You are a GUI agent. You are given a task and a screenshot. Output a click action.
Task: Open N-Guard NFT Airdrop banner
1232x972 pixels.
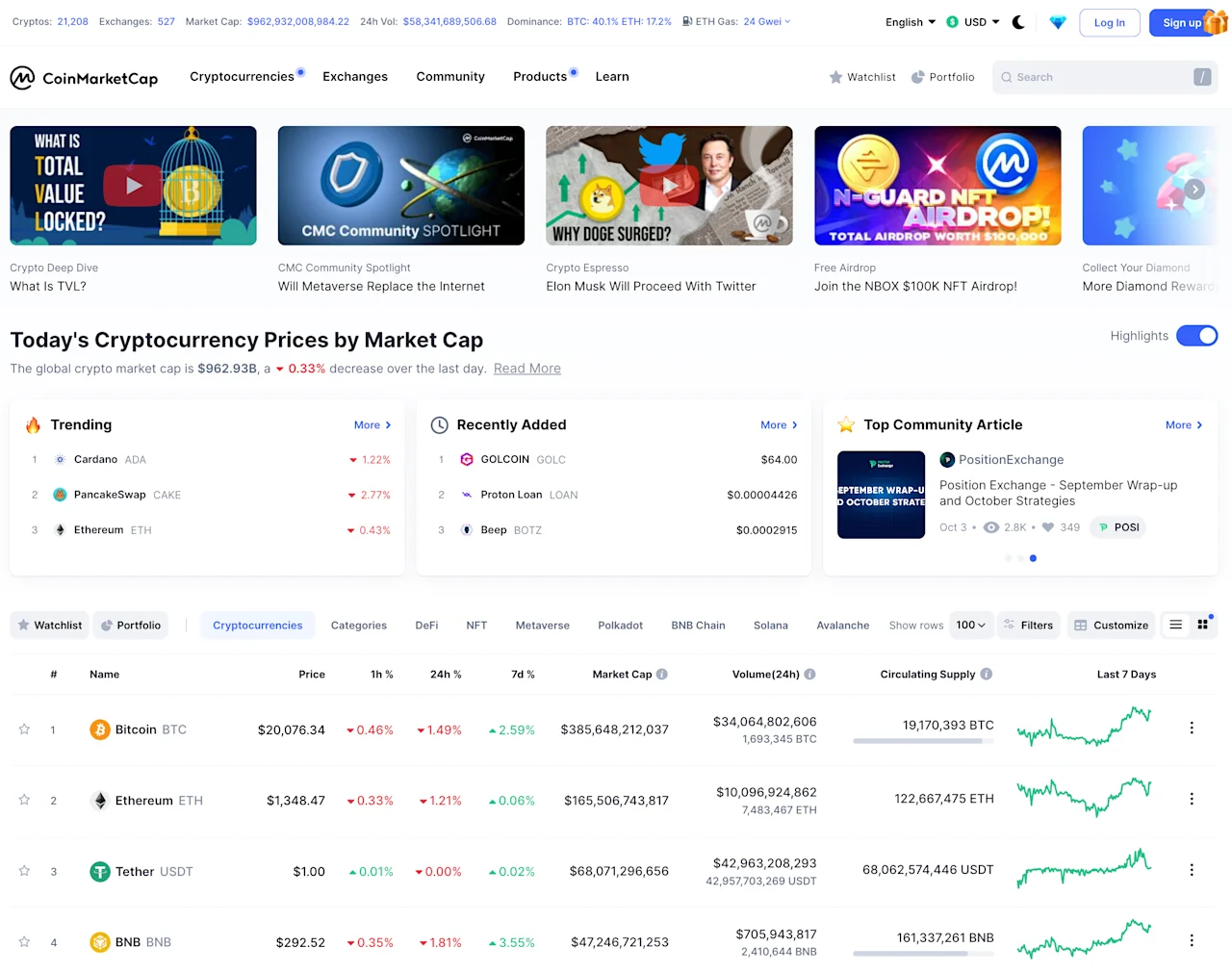click(x=937, y=186)
